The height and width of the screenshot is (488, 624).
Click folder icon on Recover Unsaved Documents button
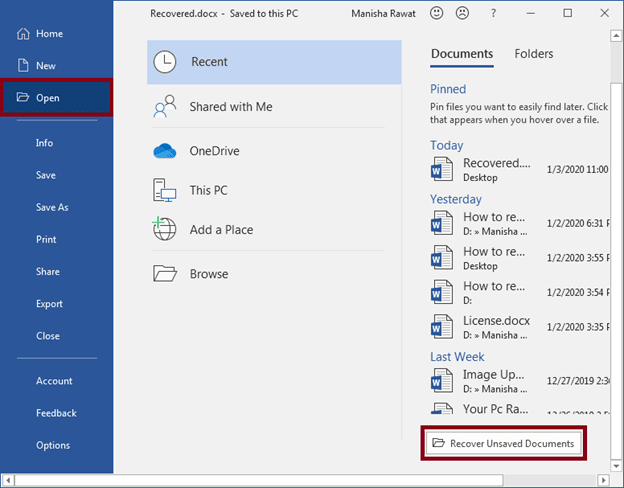pos(439,443)
